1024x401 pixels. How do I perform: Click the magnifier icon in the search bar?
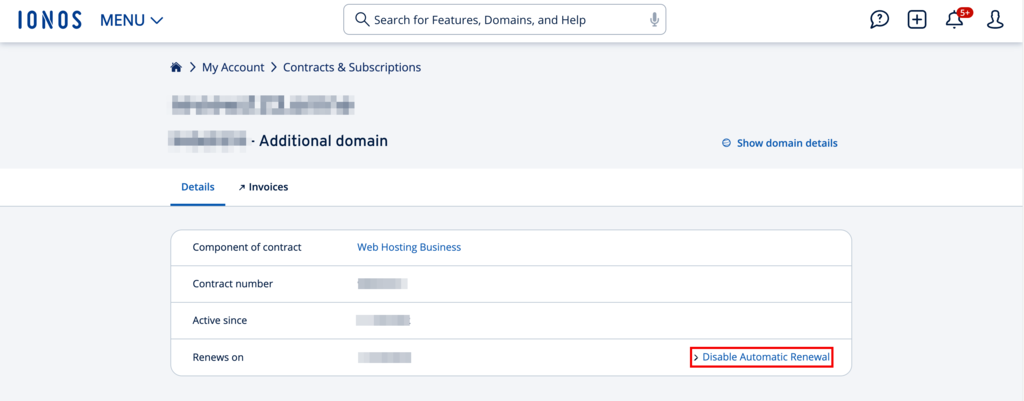click(x=362, y=20)
